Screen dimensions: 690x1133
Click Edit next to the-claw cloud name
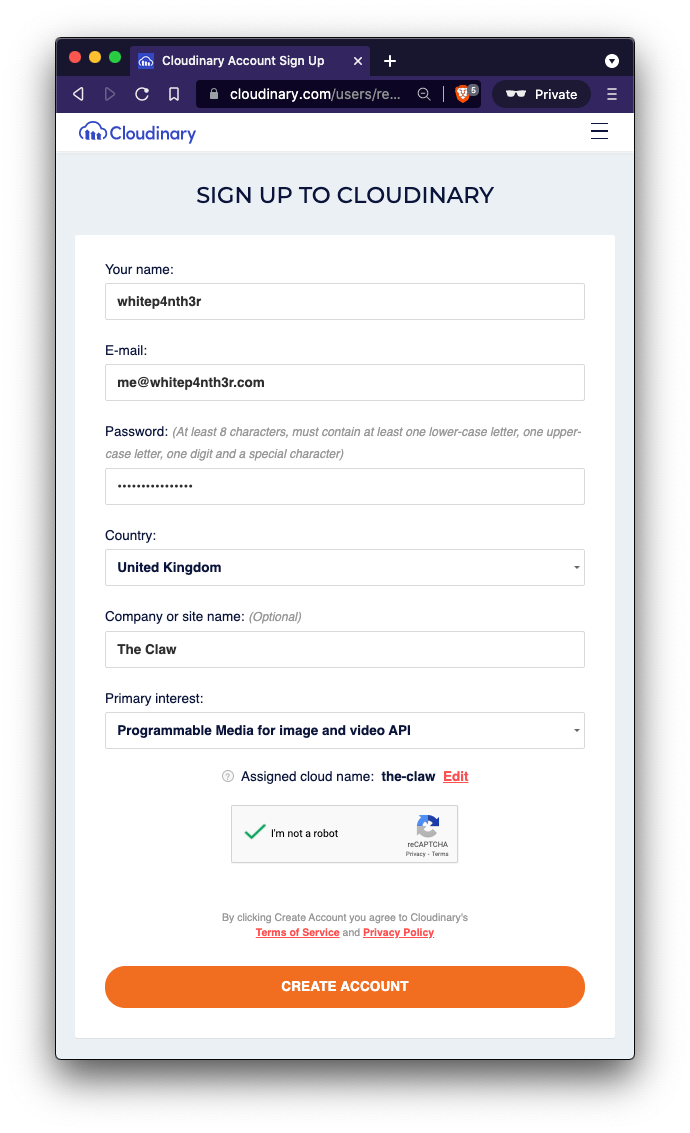455,776
